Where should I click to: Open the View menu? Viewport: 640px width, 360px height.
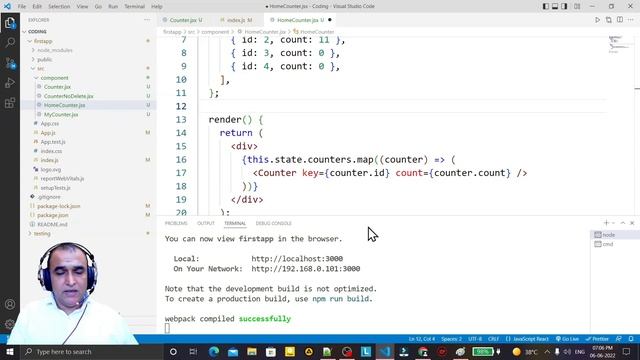(x=82, y=7)
